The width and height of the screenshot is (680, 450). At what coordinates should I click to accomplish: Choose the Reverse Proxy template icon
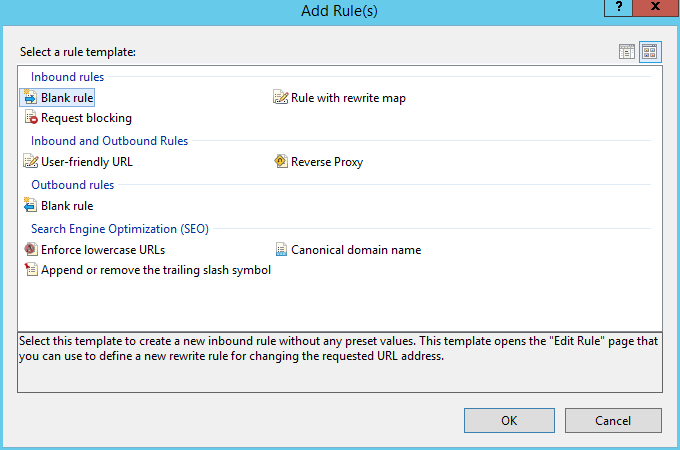281,162
